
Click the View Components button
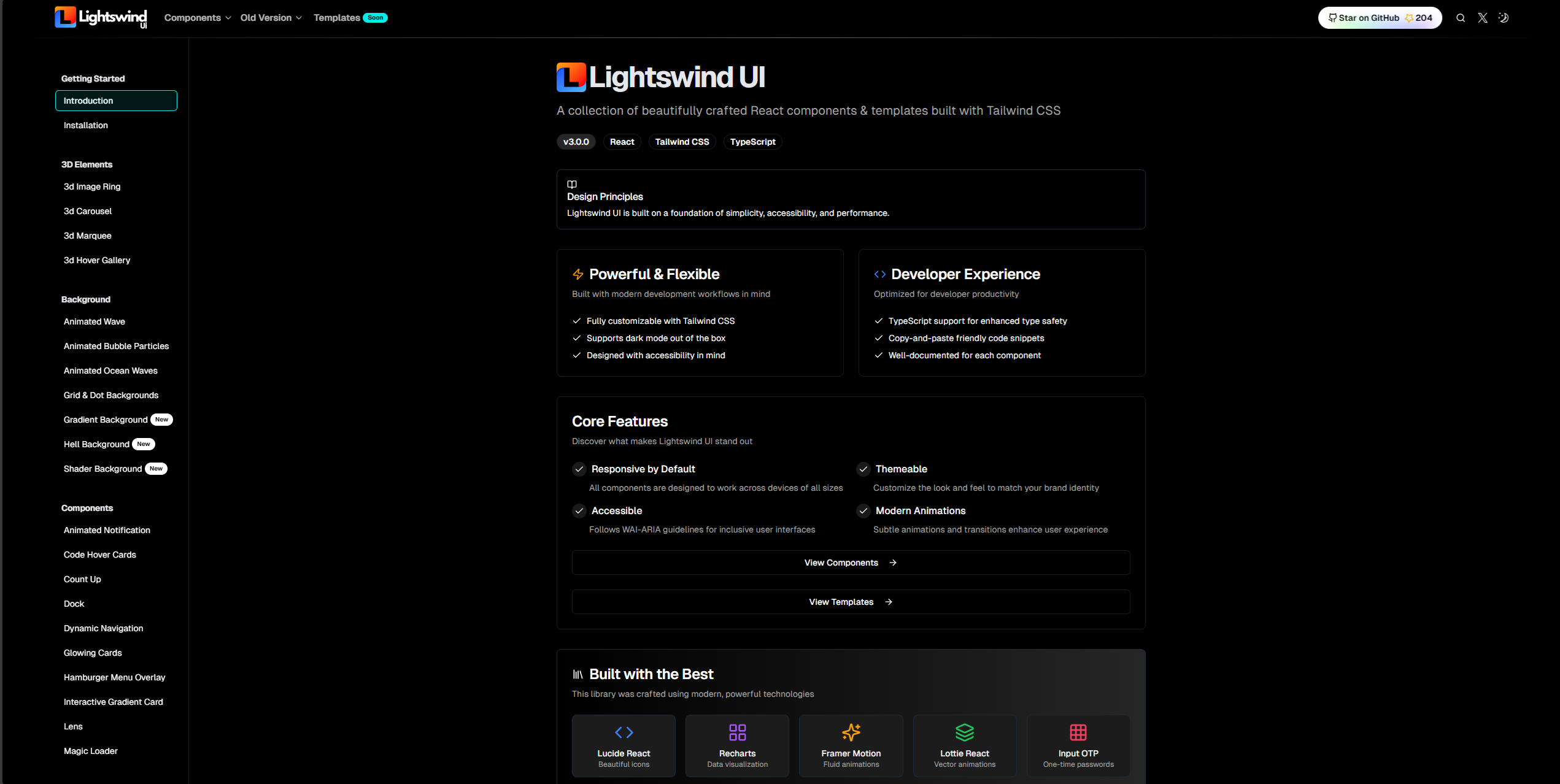pyautogui.click(x=851, y=563)
